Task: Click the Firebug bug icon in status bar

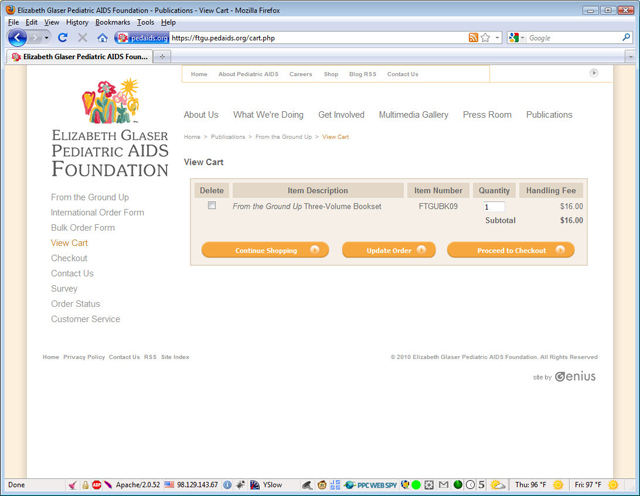Action: [x=241, y=485]
